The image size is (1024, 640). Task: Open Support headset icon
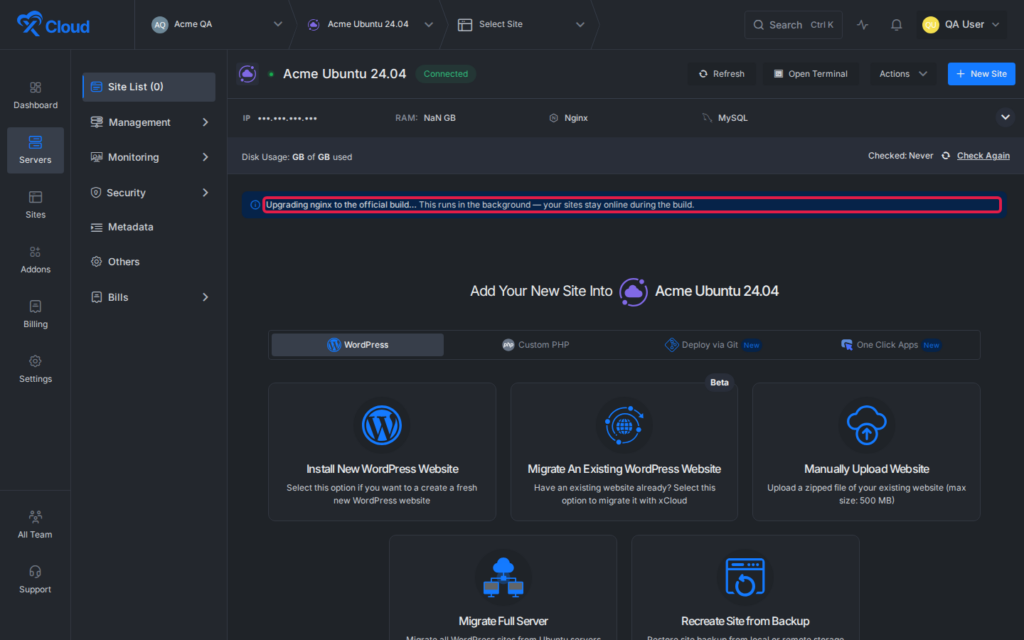(35, 571)
